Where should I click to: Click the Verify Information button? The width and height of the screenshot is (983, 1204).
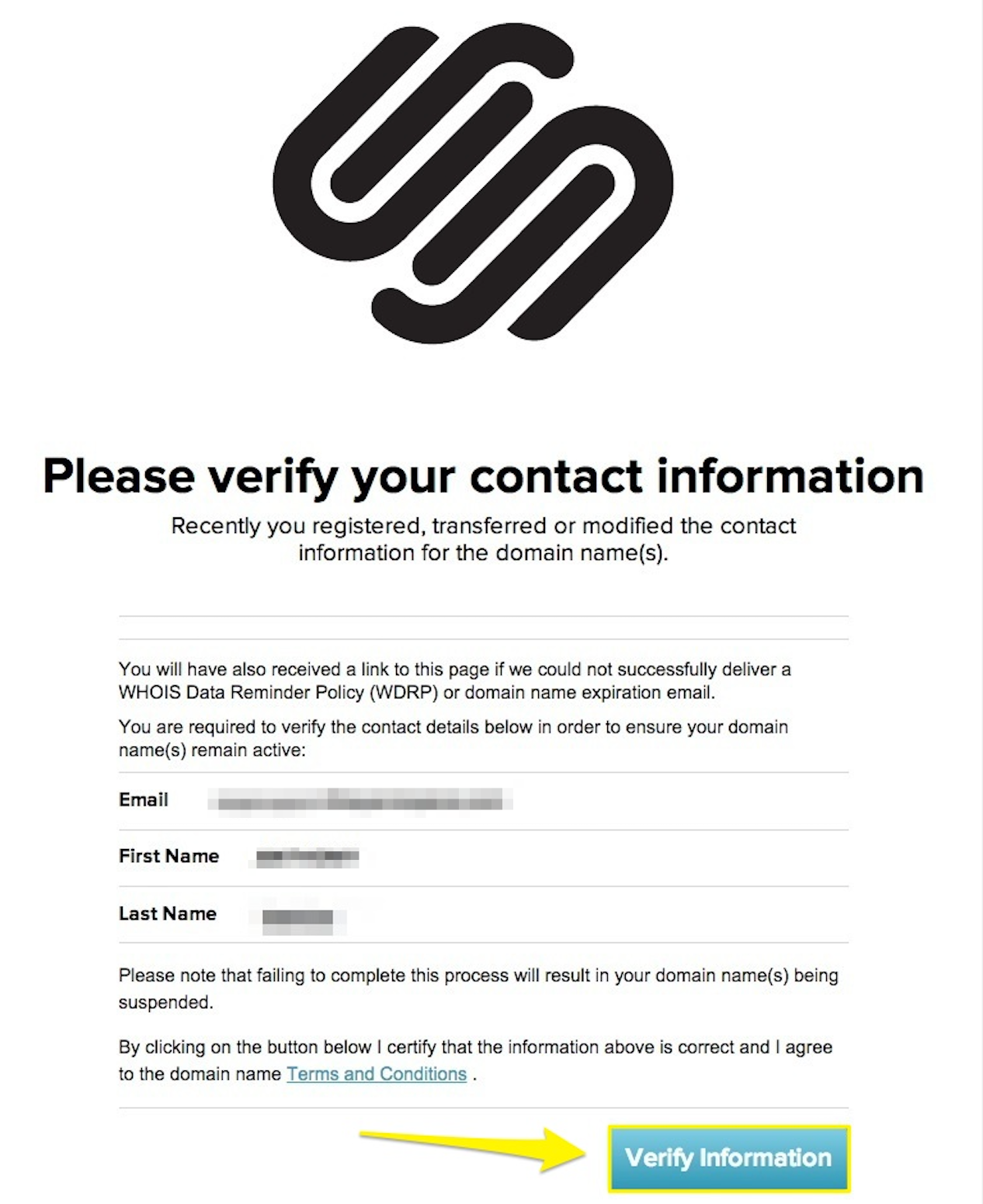(x=728, y=1158)
